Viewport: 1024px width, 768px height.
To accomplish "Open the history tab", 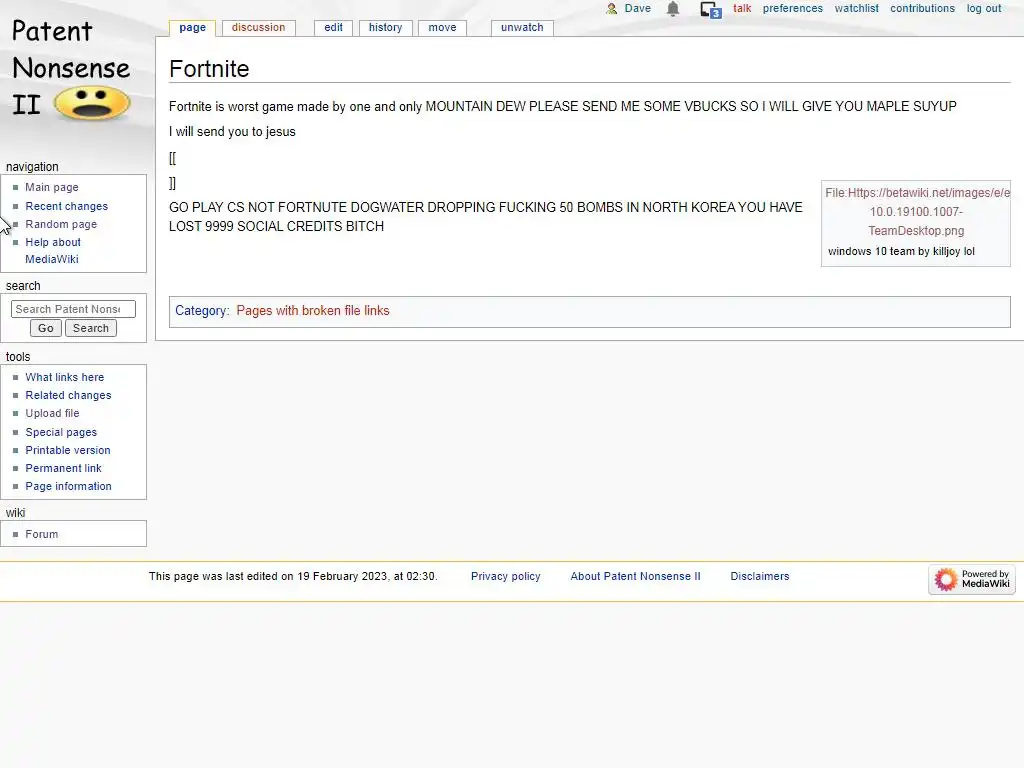I will click(385, 27).
